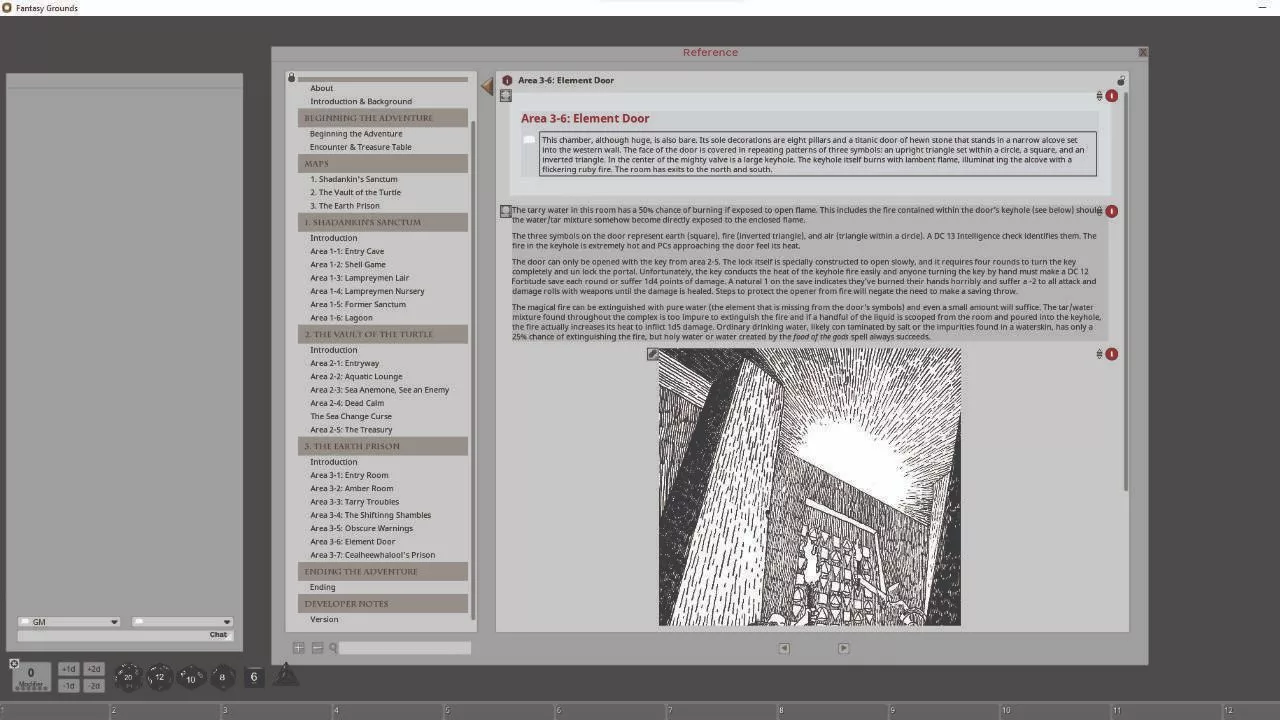Viewport: 1280px width, 720px height.
Task: Collapse the Developer Notes section
Action: coord(383,604)
